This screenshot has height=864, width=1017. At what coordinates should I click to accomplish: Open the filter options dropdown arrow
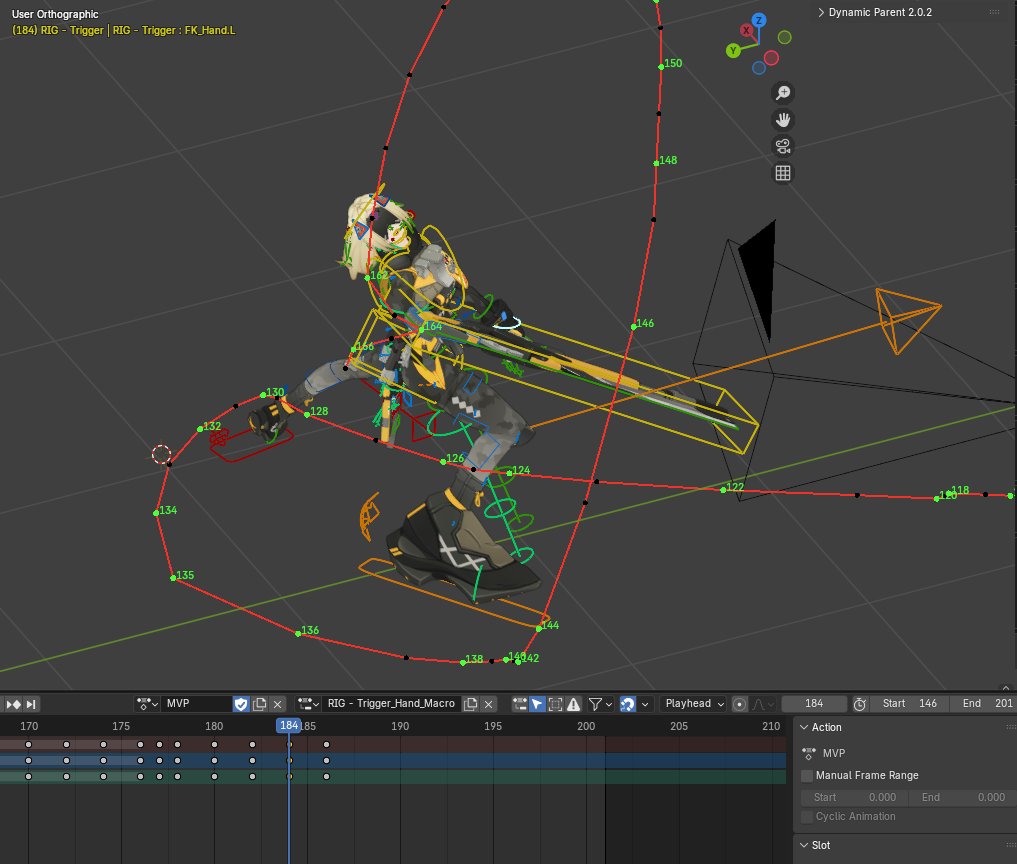608,704
